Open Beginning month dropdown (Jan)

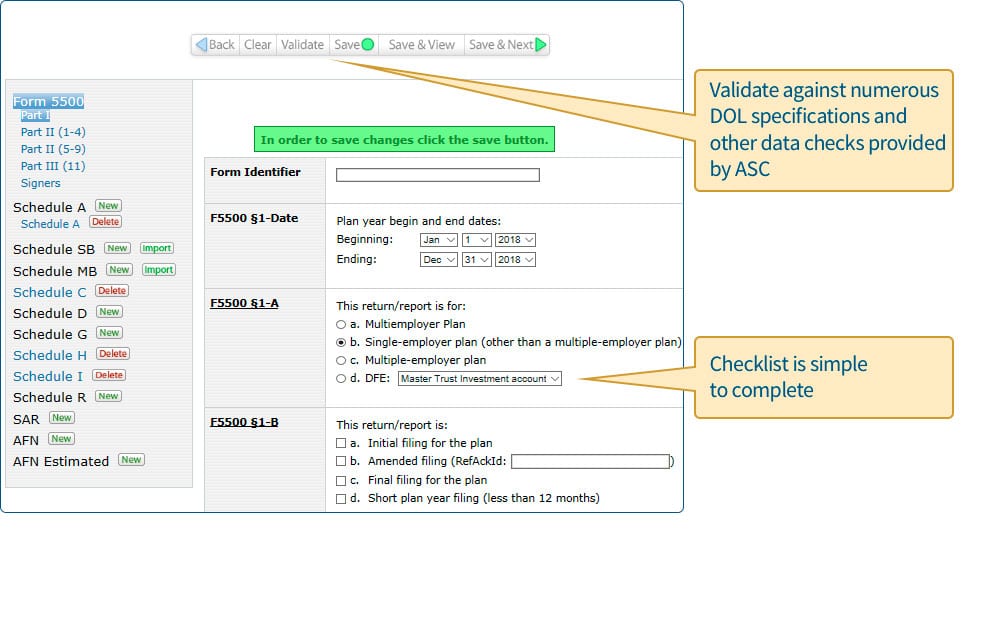439,240
